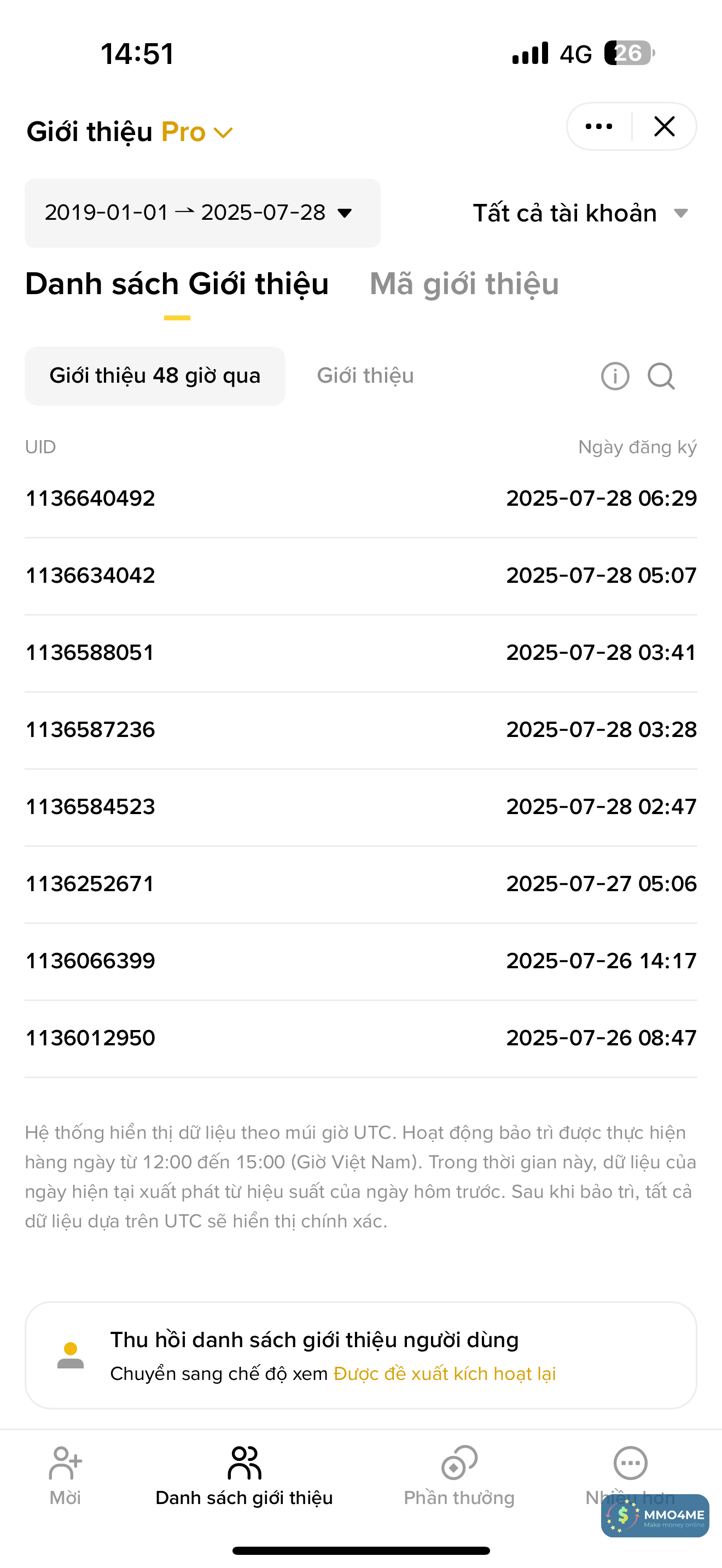Open the three-dot more options menu

coord(598,127)
